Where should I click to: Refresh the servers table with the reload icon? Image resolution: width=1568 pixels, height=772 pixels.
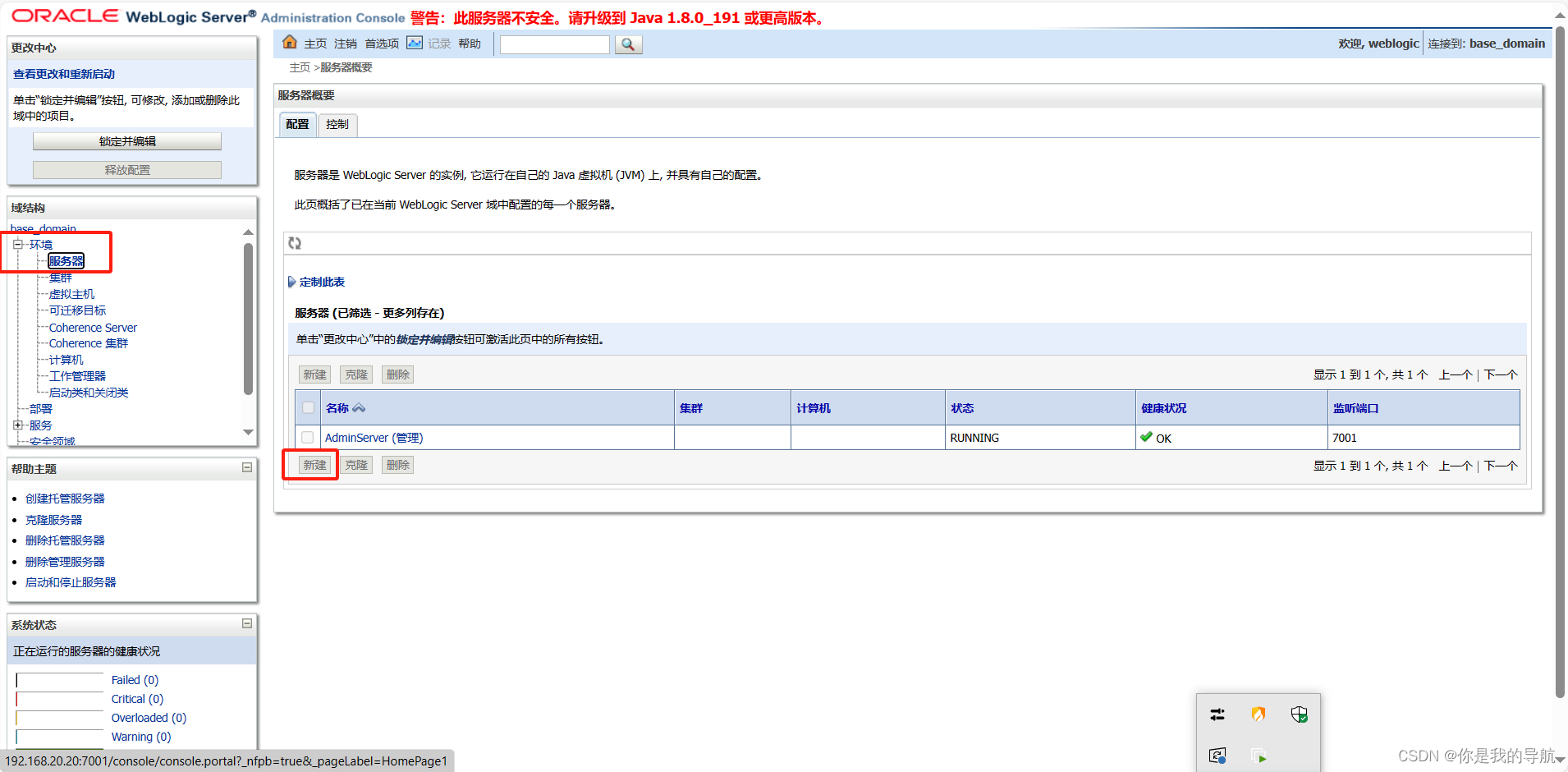point(295,242)
